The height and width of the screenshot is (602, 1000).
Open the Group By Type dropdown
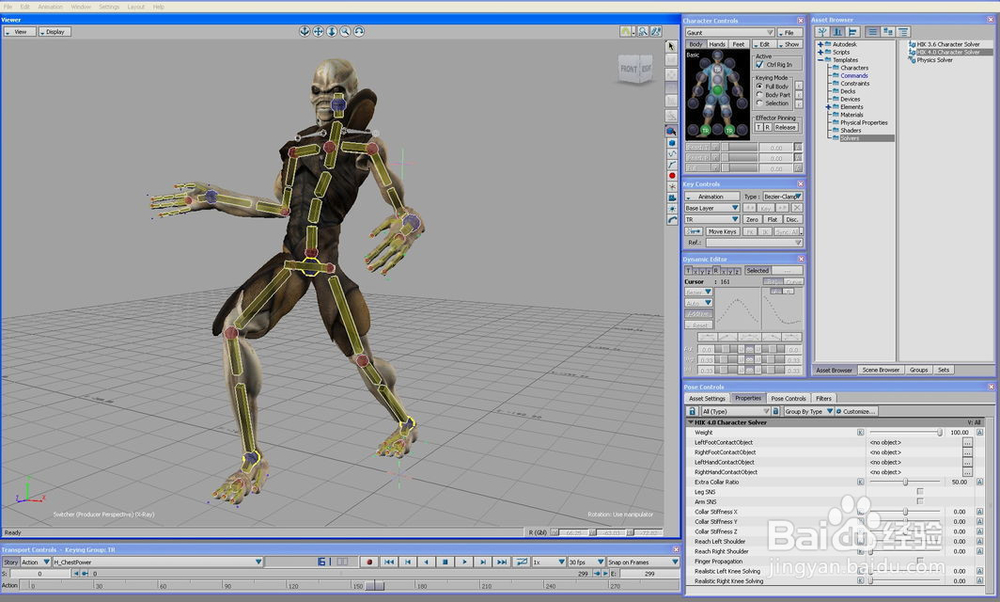pyautogui.click(x=809, y=411)
